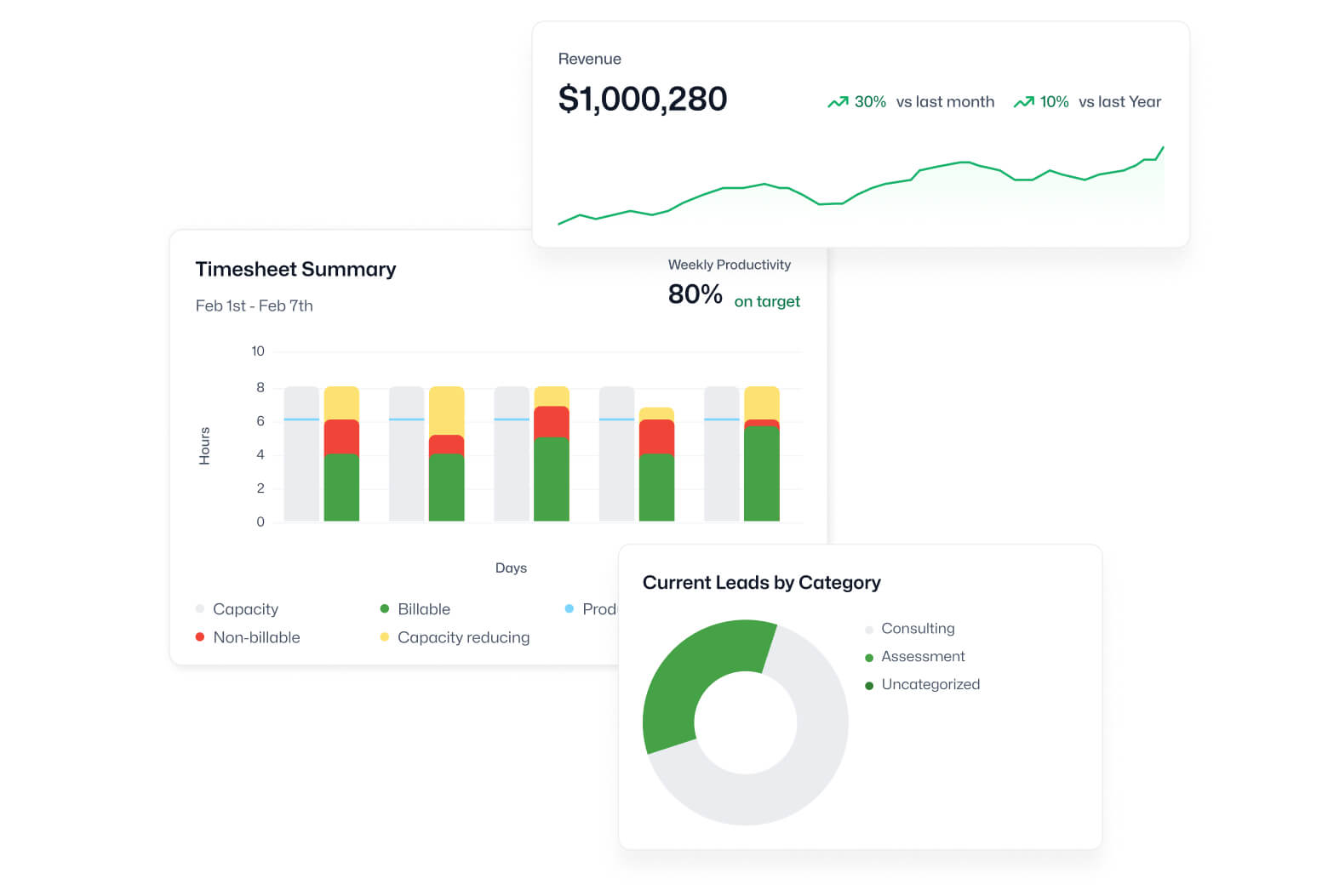Click the Assessment green legend dot
This screenshot has height=896, width=1328.
click(869, 658)
